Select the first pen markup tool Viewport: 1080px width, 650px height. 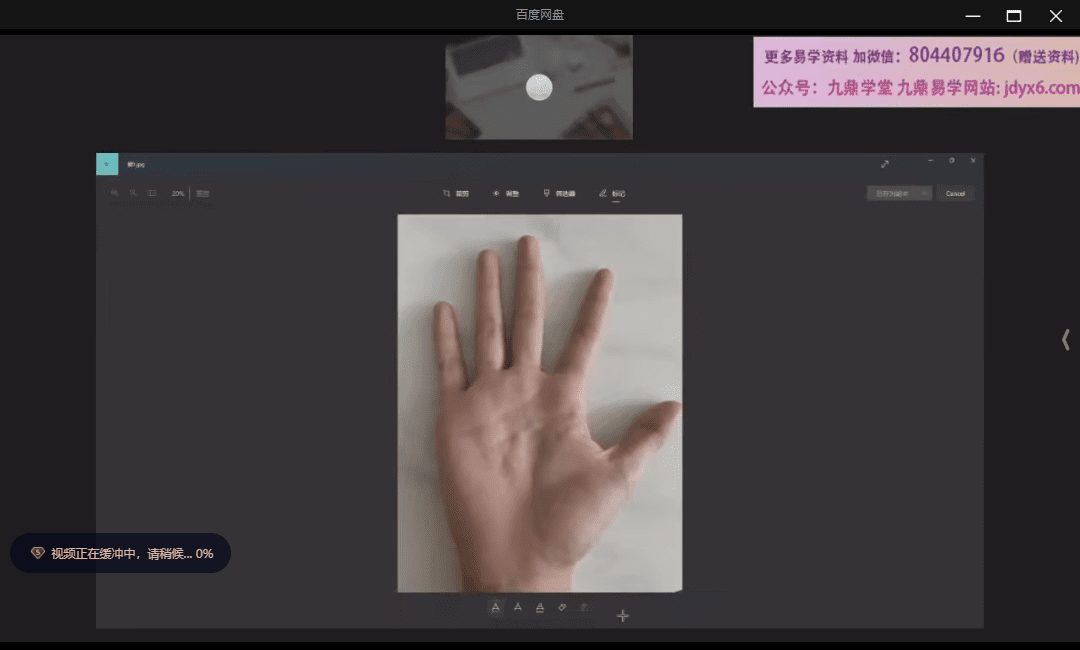[496, 607]
